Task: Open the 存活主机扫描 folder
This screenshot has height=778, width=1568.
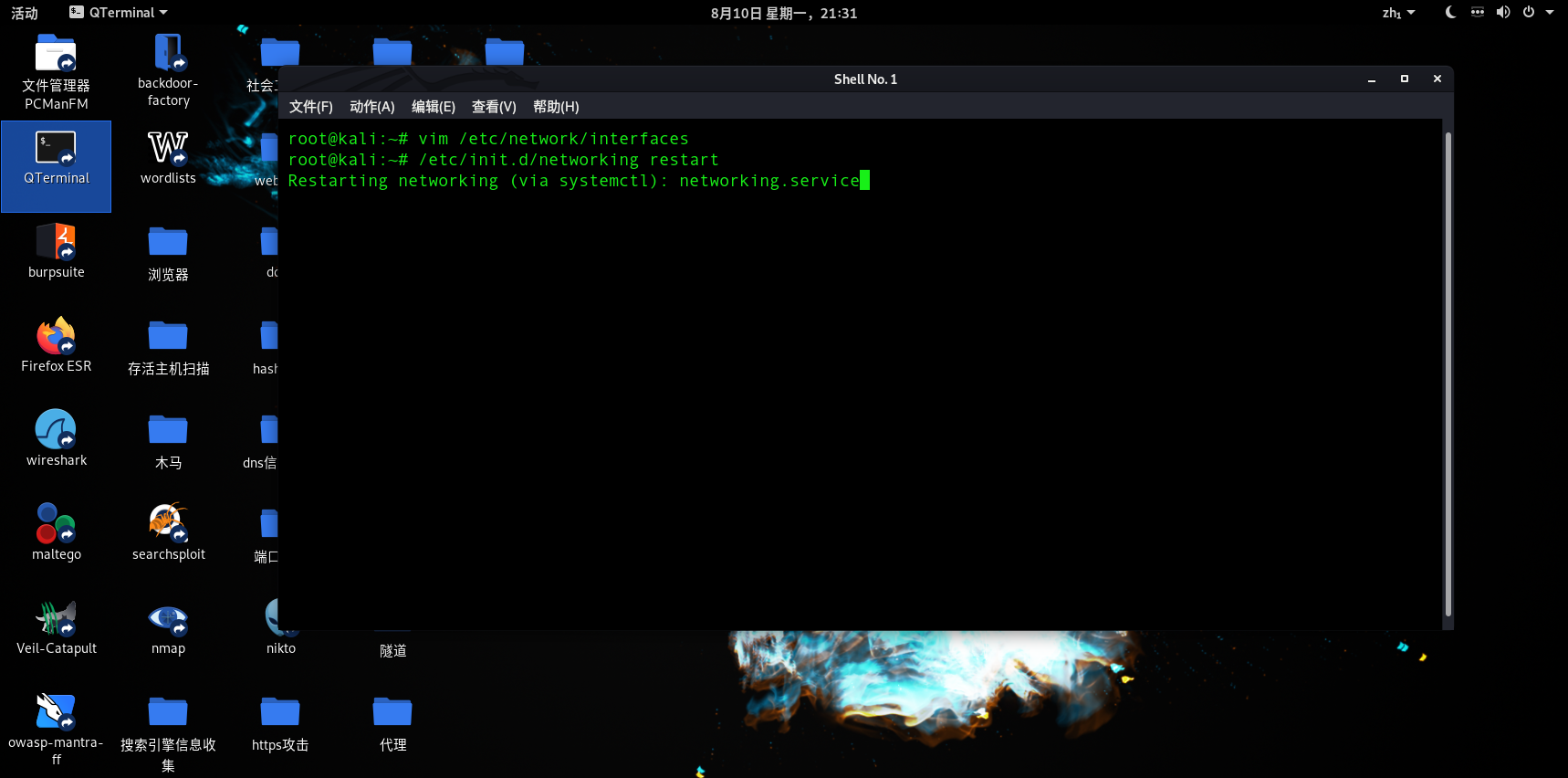Action: (168, 348)
